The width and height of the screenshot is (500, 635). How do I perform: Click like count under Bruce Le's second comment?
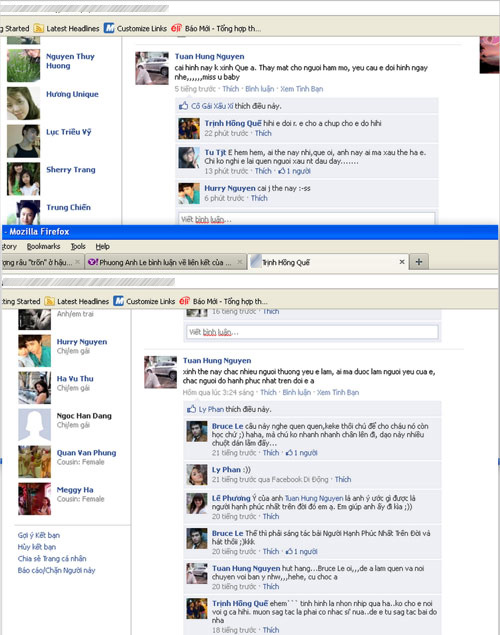click(302, 552)
